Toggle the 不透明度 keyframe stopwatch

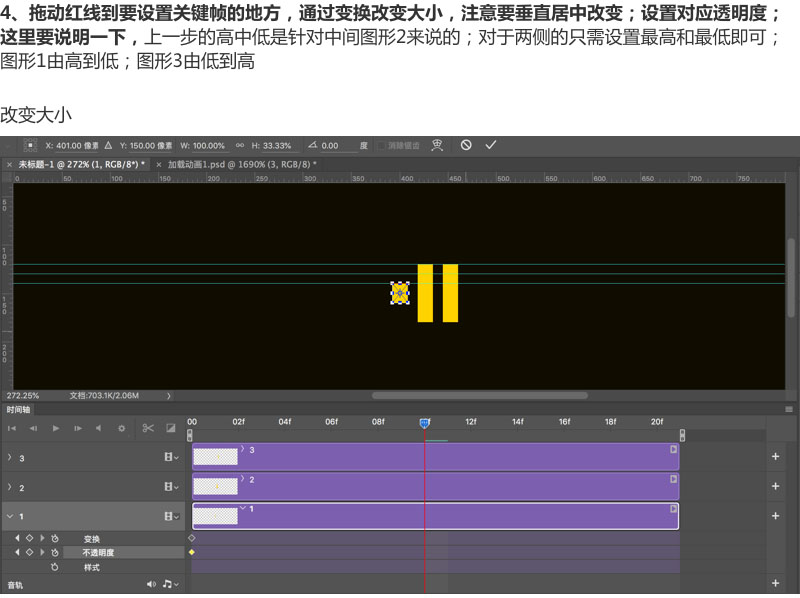tap(55, 553)
